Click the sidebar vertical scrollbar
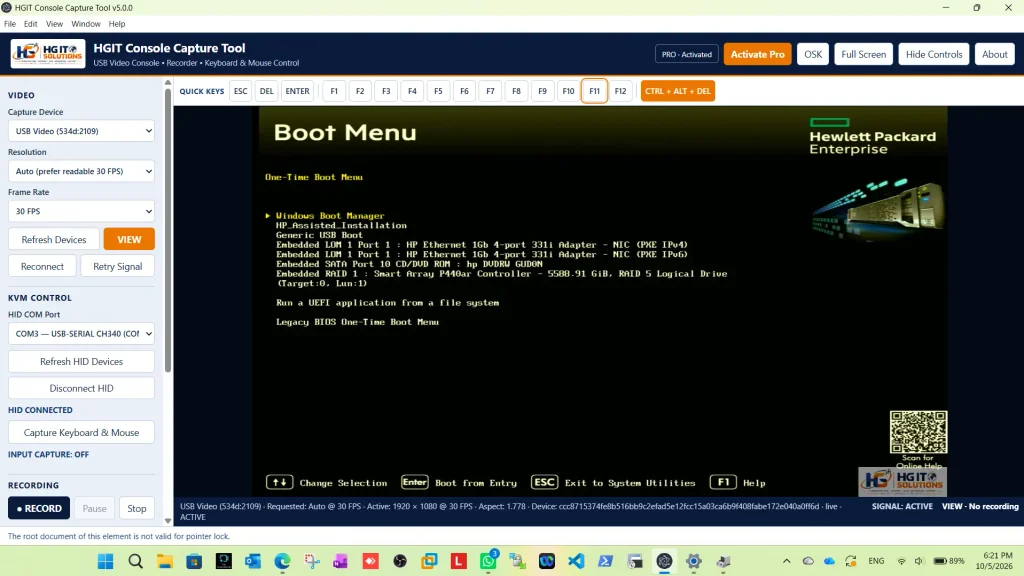The height and width of the screenshot is (576, 1024). point(168,229)
